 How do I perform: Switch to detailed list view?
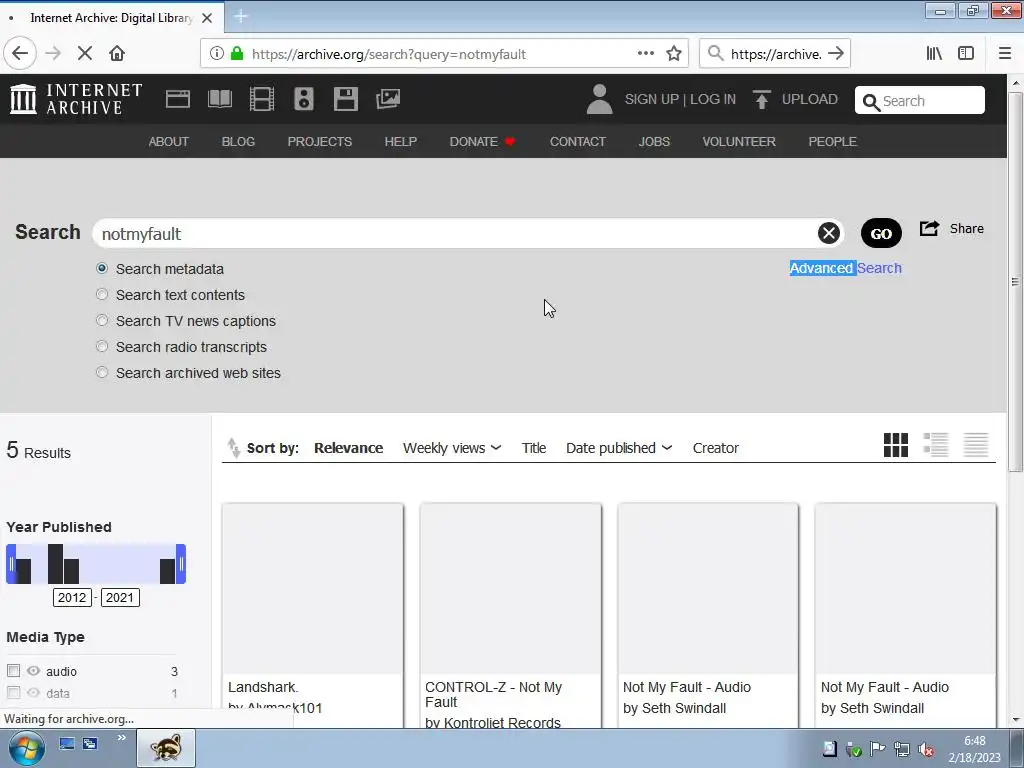(936, 445)
